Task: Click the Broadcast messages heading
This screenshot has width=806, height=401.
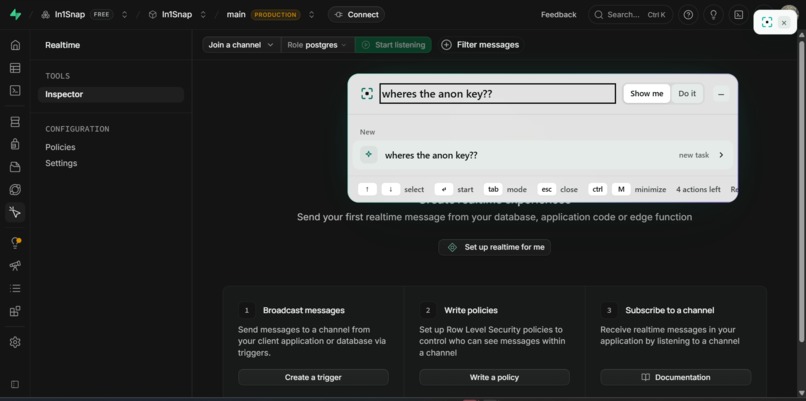Action: tap(304, 310)
